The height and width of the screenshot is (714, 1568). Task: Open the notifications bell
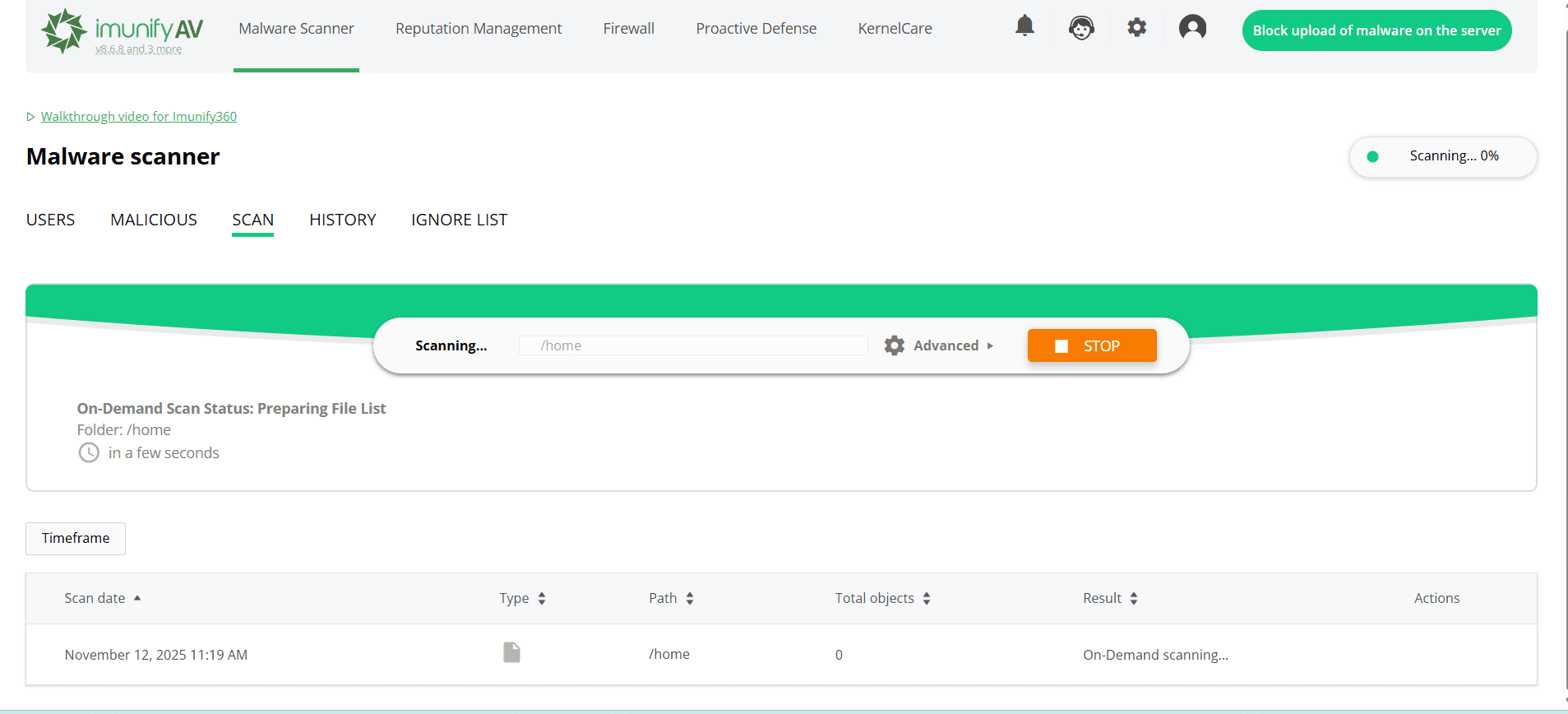coord(1025,26)
